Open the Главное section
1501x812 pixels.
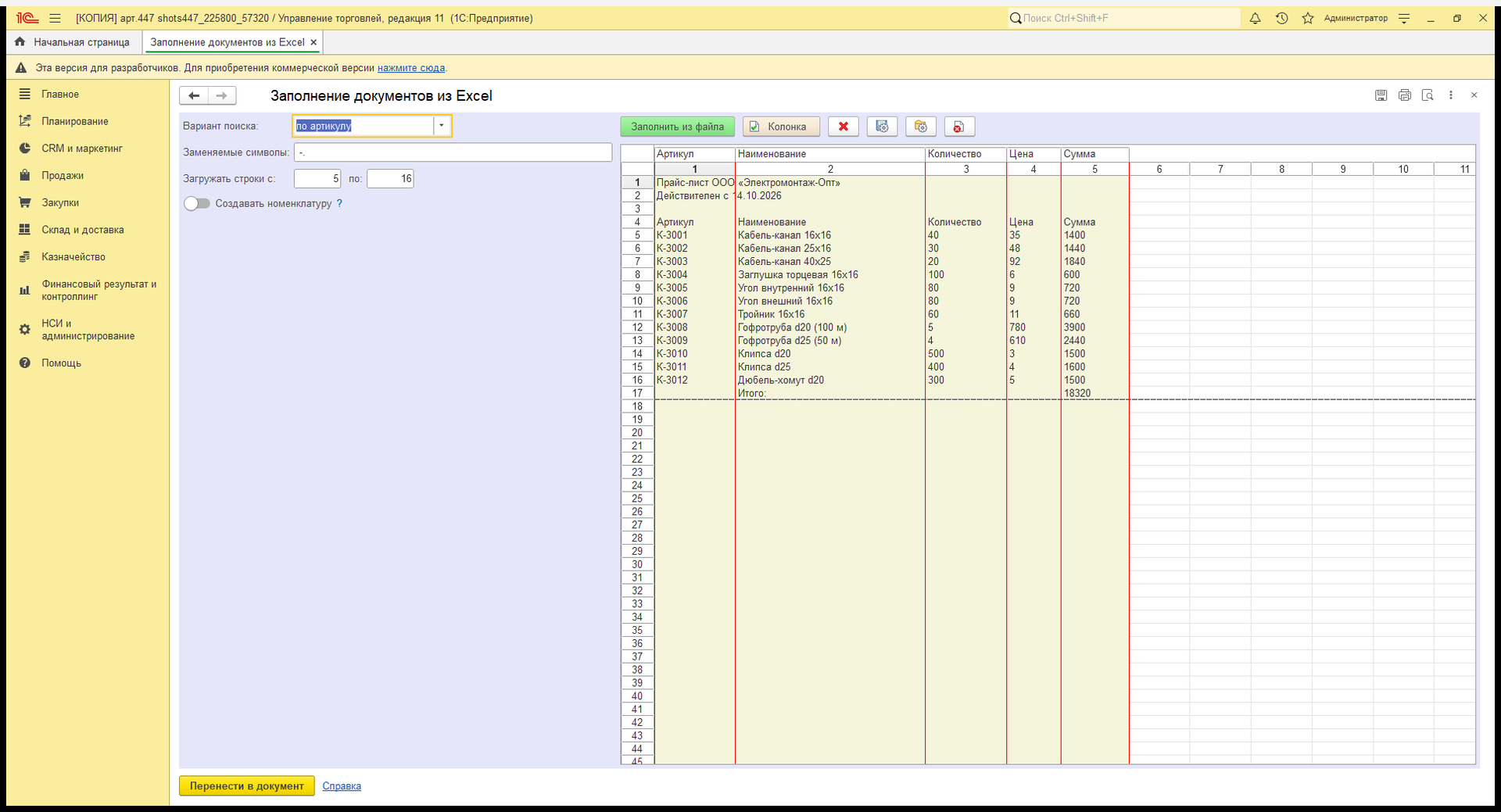(60, 94)
